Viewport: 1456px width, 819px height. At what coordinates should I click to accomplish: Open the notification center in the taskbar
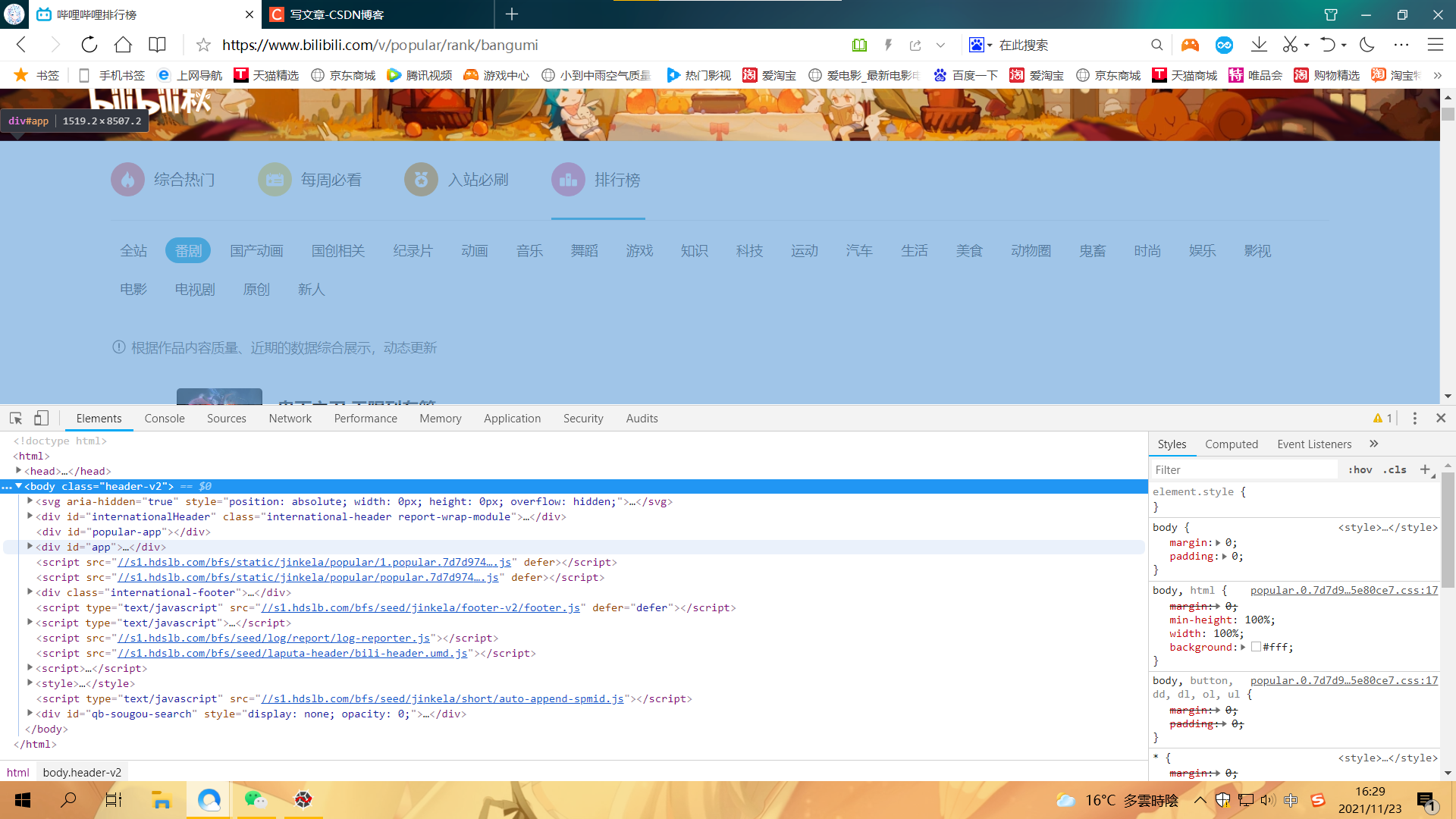coord(1426,802)
